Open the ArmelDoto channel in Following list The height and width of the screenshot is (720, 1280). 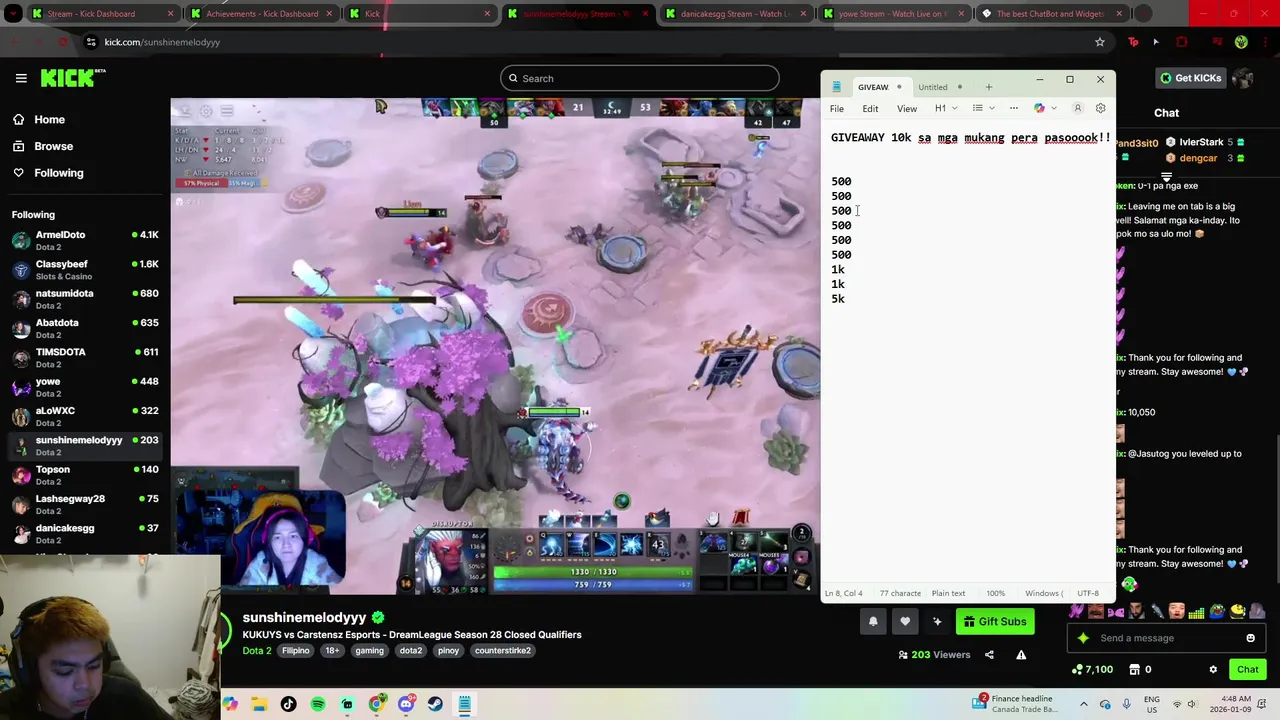[85, 240]
